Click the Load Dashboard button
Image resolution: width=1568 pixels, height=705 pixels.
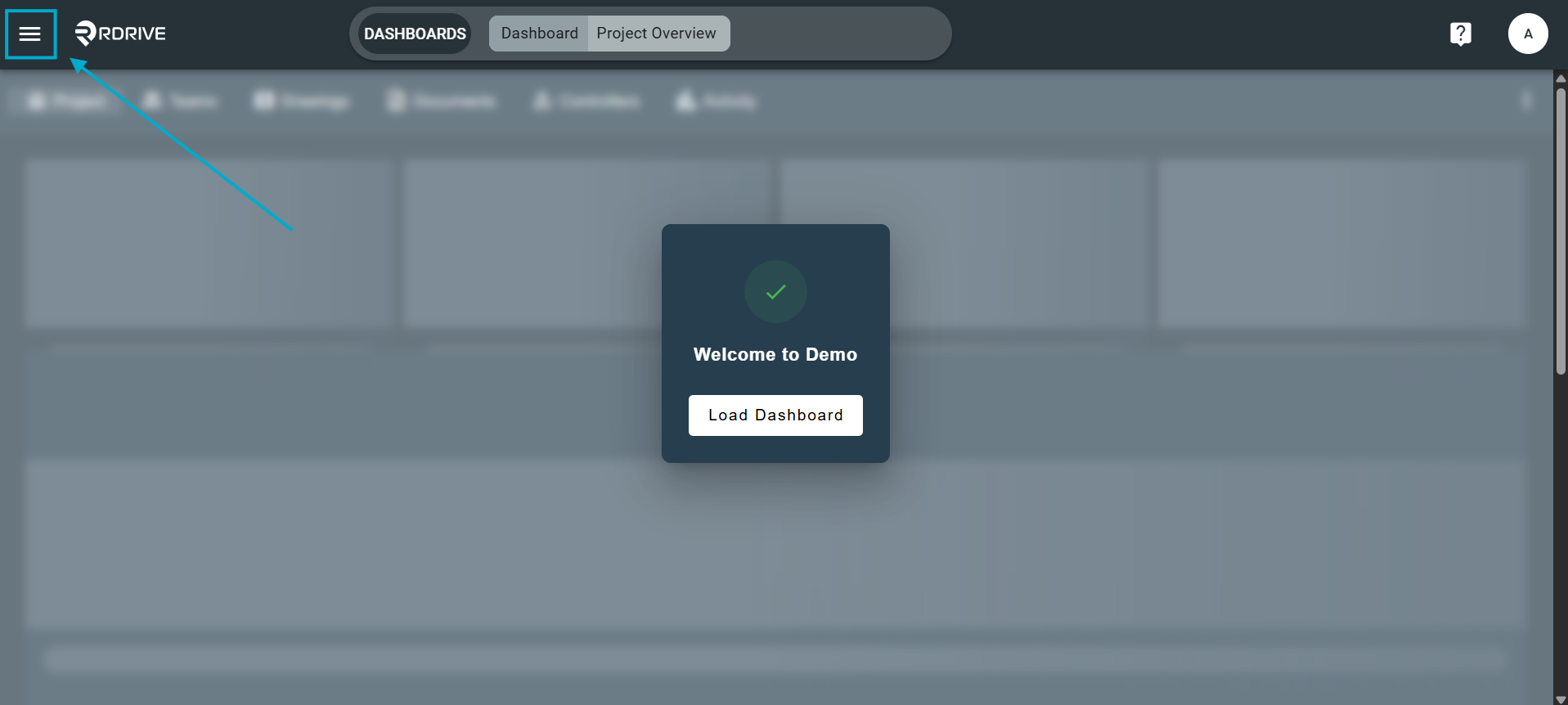(775, 415)
